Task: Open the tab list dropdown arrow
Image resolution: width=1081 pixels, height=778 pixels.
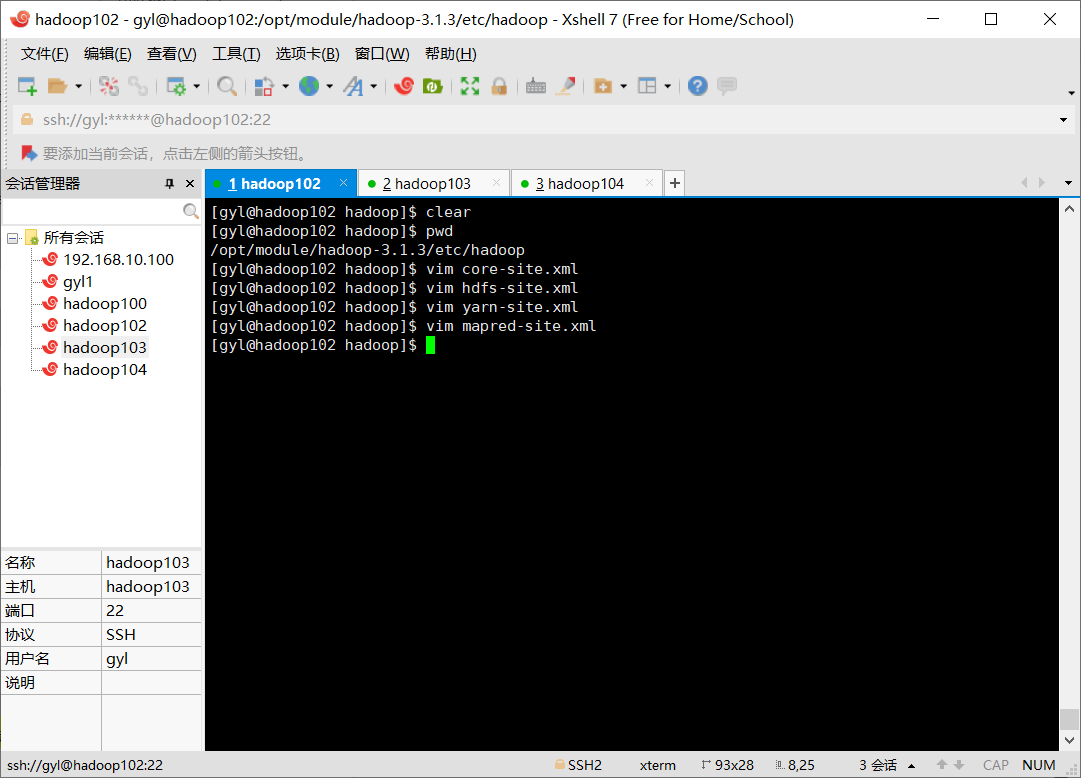Action: [1068, 183]
